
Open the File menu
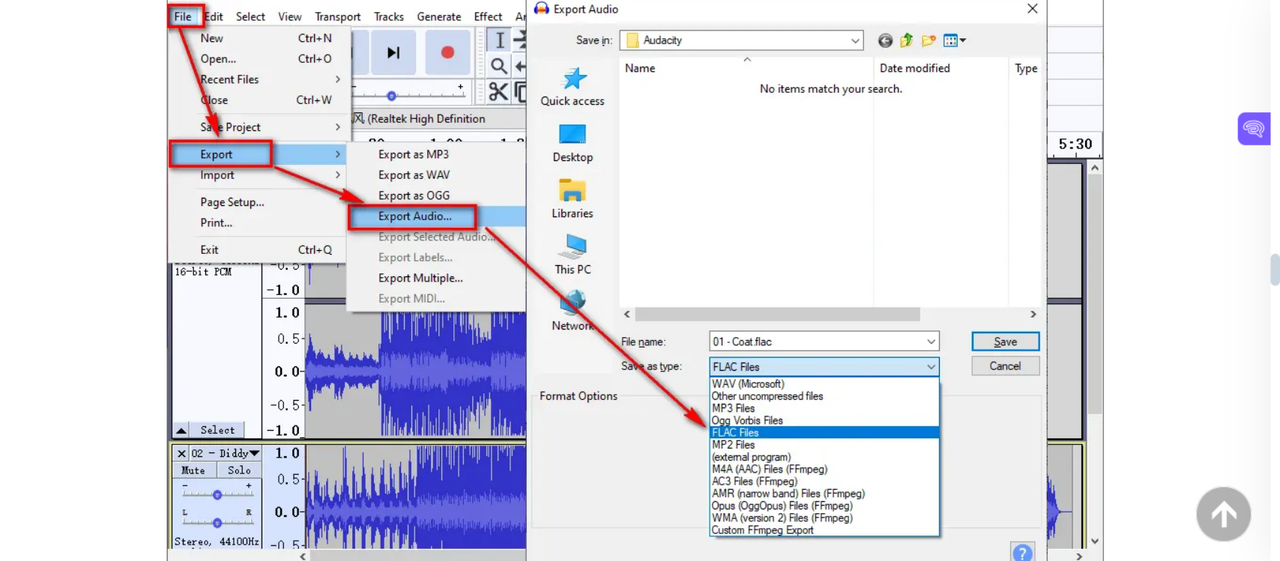click(183, 16)
